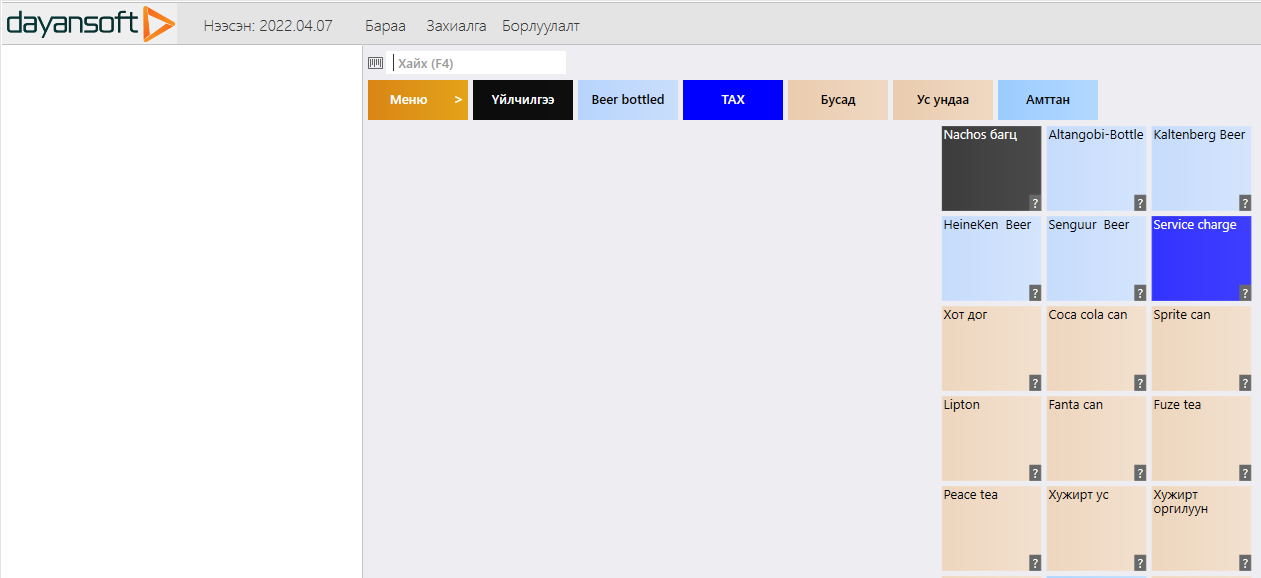
Task: Click the question mark on Хужирт оргилуун
Action: click(x=1245, y=563)
